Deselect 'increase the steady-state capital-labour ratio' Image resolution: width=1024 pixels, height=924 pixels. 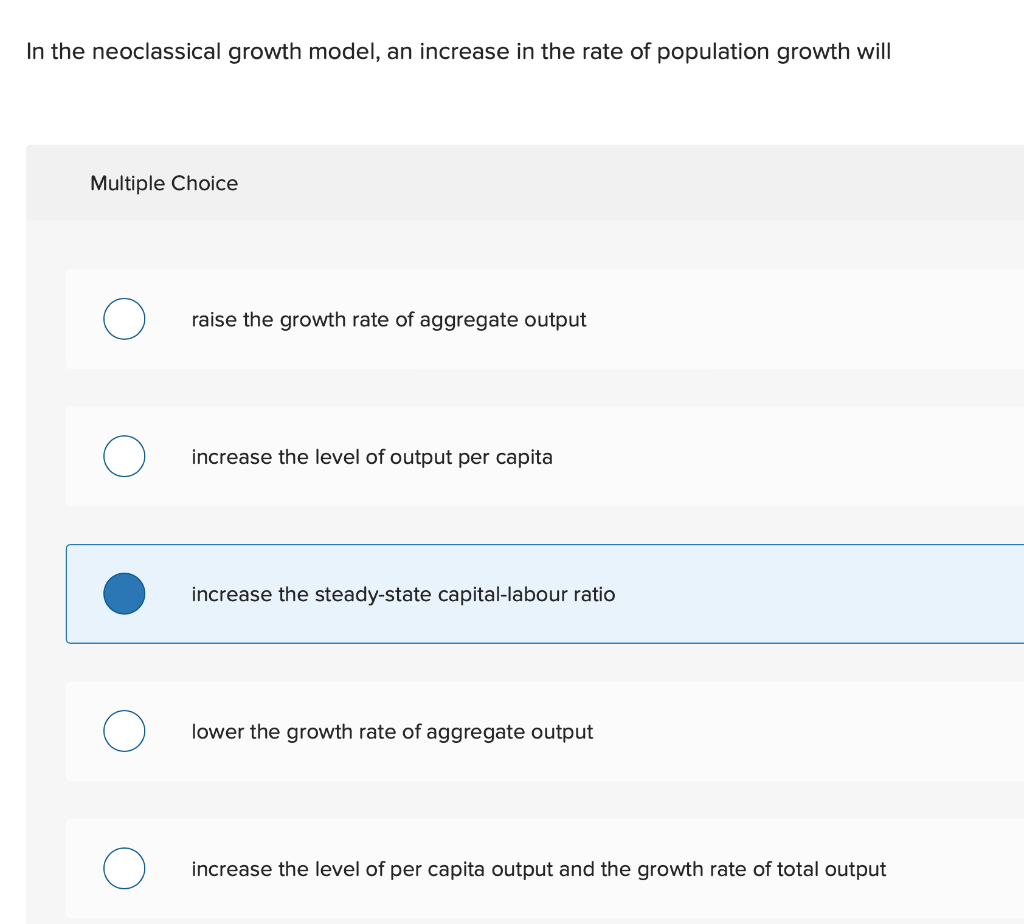[x=124, y=593]
